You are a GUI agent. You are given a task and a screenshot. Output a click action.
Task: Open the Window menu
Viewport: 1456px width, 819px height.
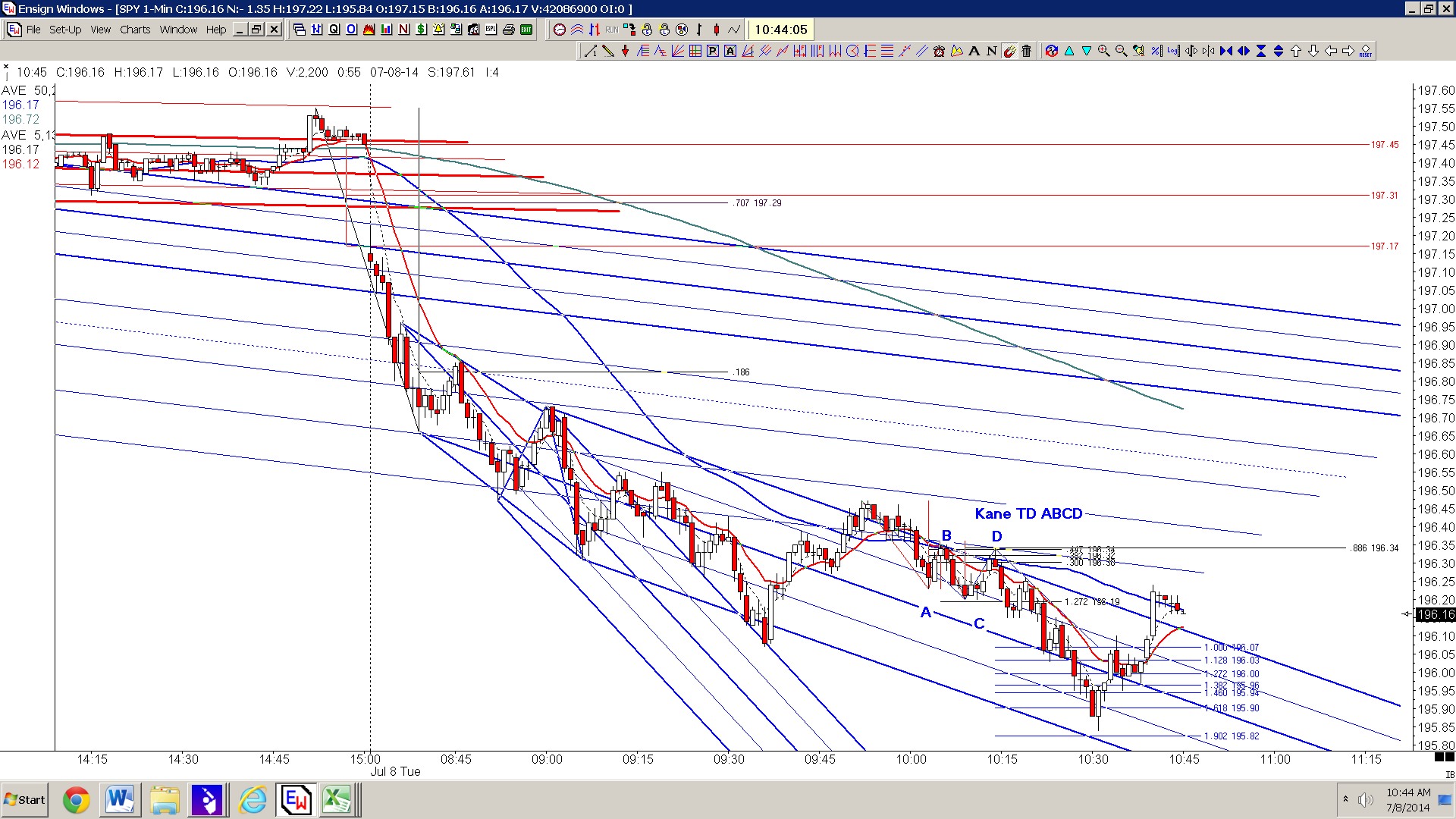pos(178,30)
